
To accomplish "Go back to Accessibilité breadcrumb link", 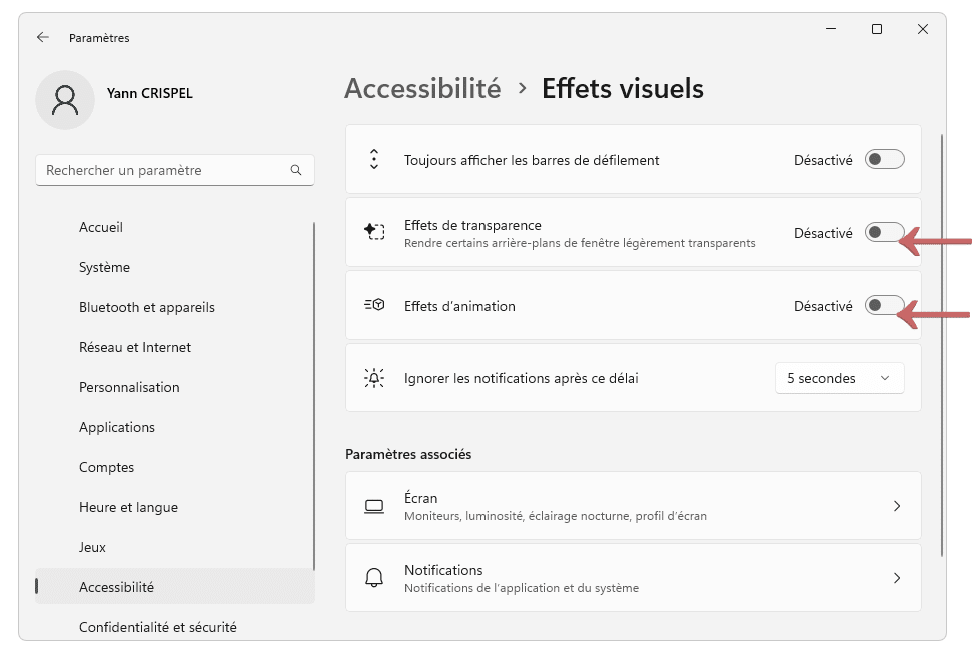I will click(x=422, y=89).
